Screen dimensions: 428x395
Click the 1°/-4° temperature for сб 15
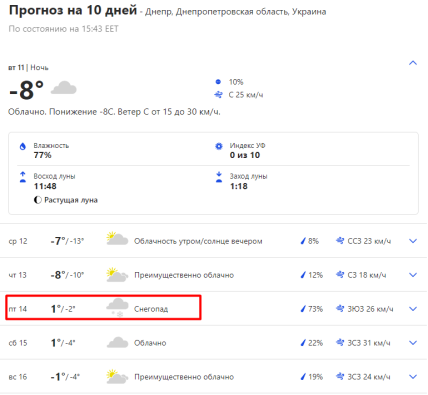click(63, 343)
